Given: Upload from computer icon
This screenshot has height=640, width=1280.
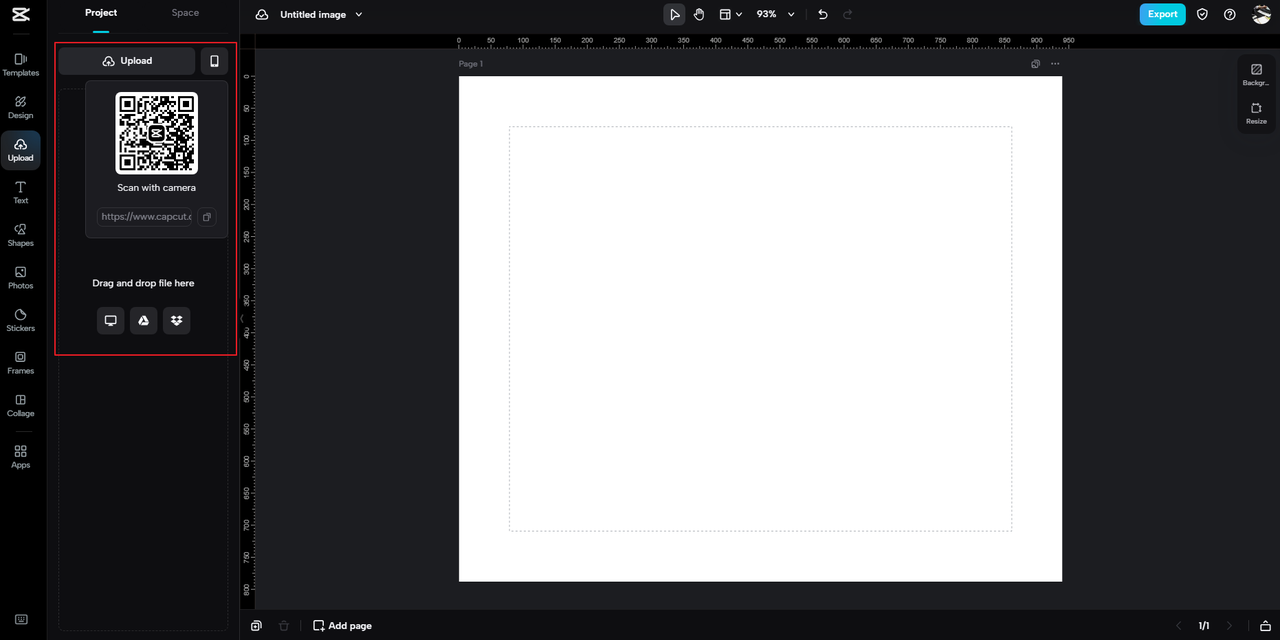Looking at the screenshot, I should 111,320.
